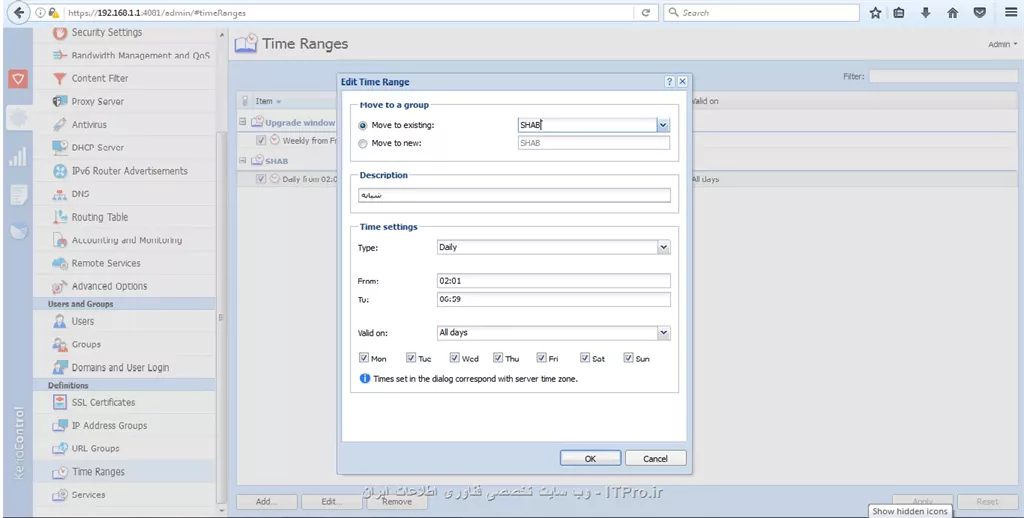Open the existing group SHAB dropdown arrow

pyautogui.click(x=663, y=125)
